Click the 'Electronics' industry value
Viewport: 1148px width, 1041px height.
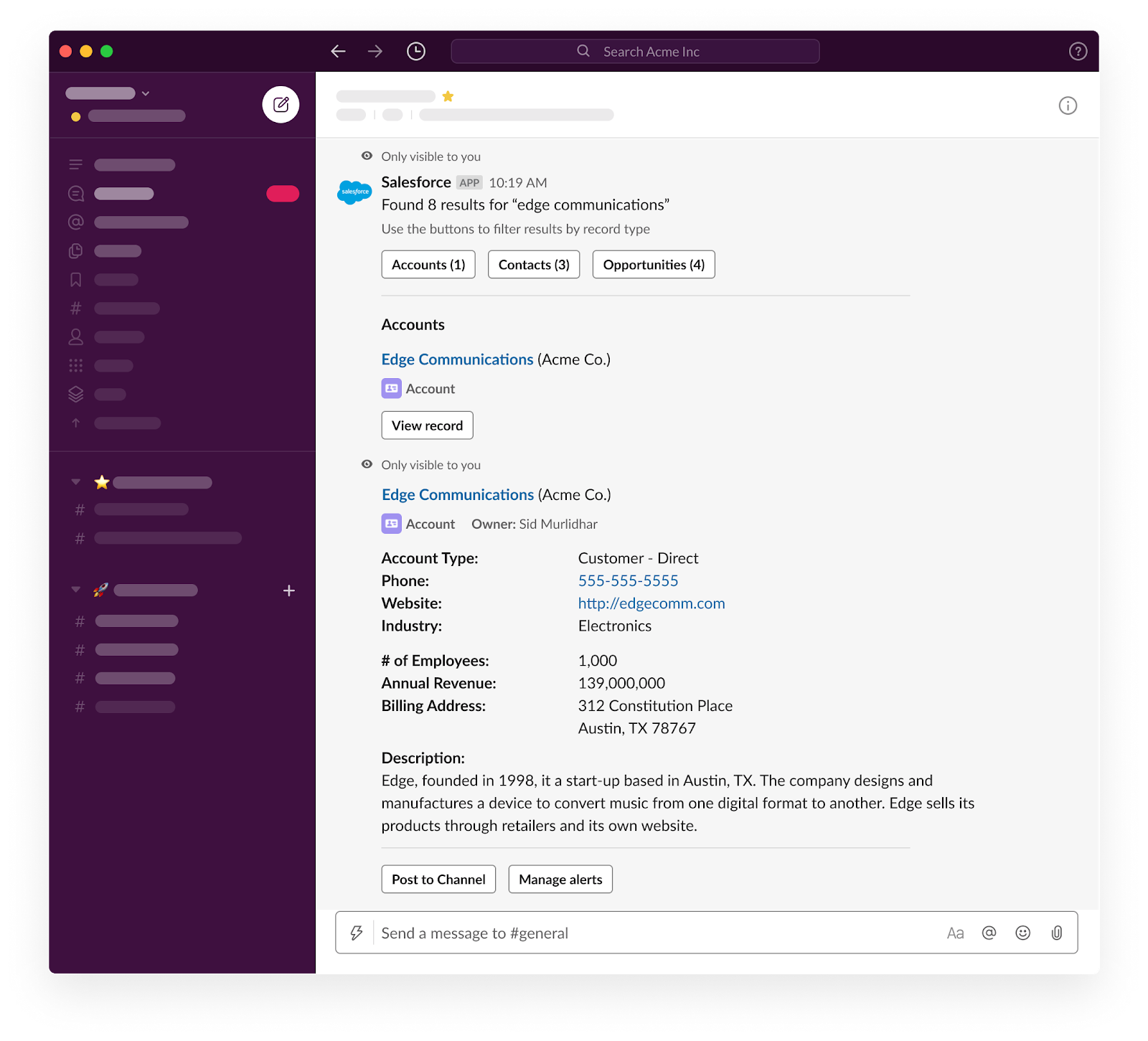pyautogui.click(x=615, y=626)
